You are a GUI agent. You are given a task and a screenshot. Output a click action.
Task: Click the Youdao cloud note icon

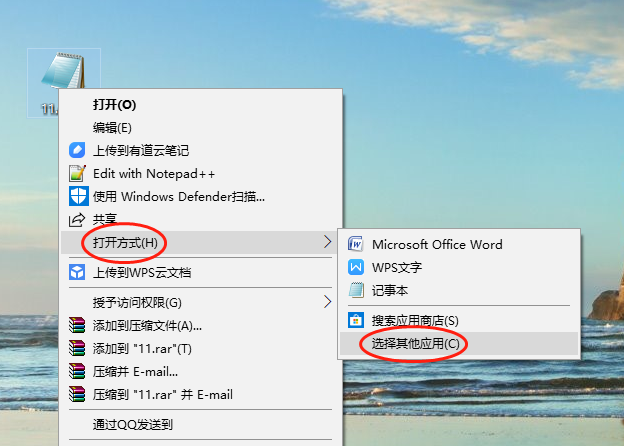(x=77, y=150)
